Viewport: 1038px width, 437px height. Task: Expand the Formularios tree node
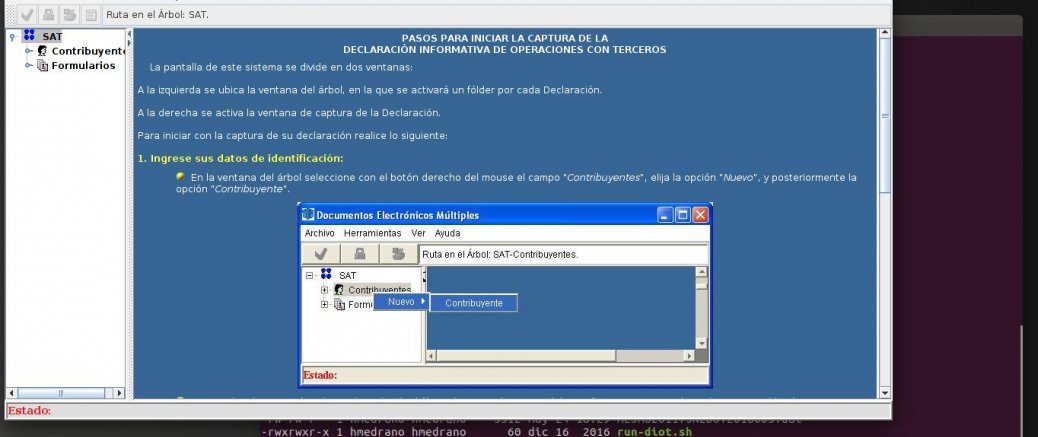click(x=28, y=66)
